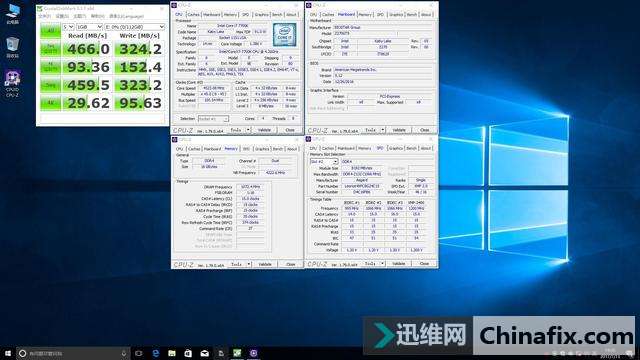Click the 93.36 read result
Screen dimensions: 640x360
point(87,67)
